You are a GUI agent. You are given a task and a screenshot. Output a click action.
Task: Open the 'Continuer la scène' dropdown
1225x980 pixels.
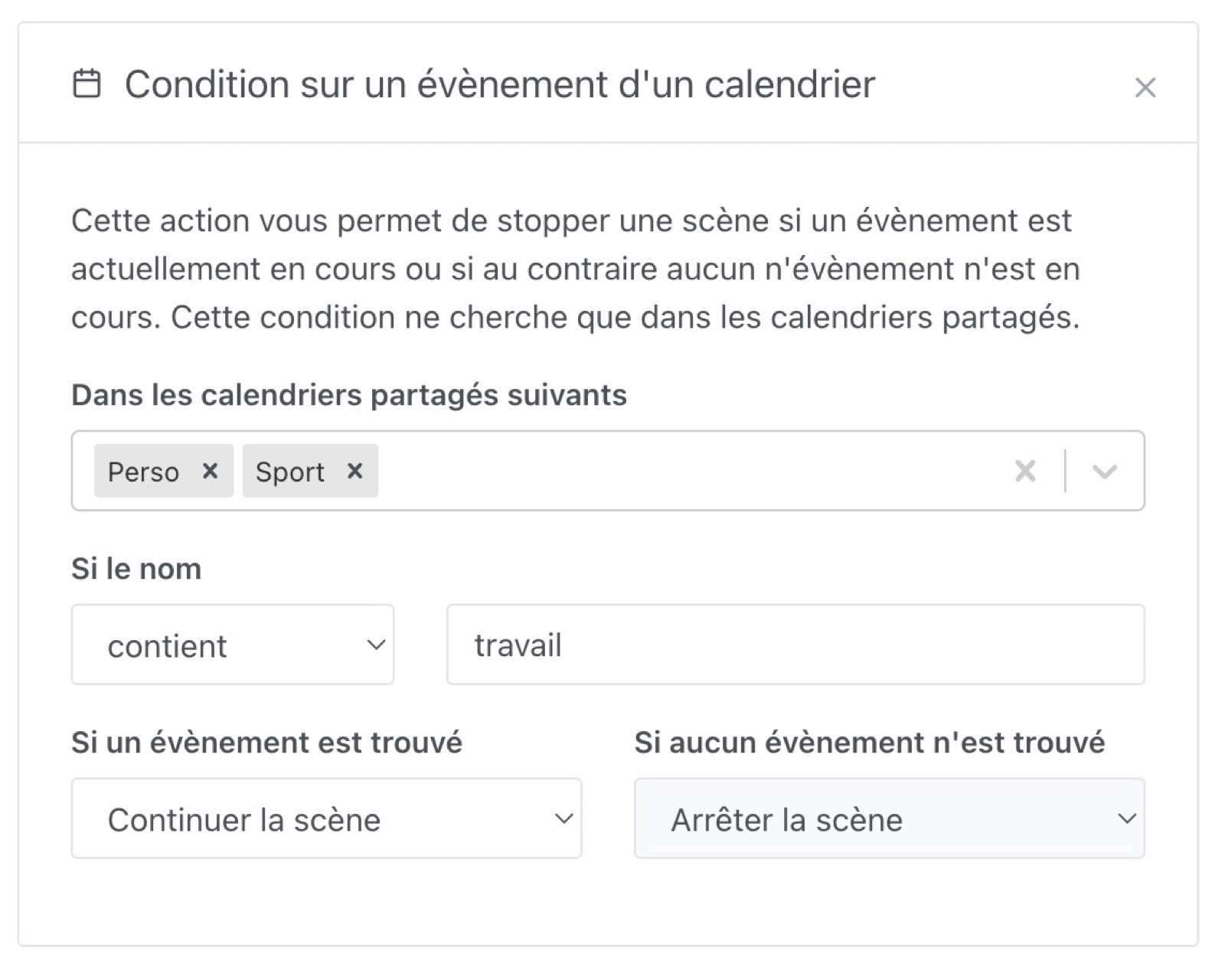pos(327,818)
